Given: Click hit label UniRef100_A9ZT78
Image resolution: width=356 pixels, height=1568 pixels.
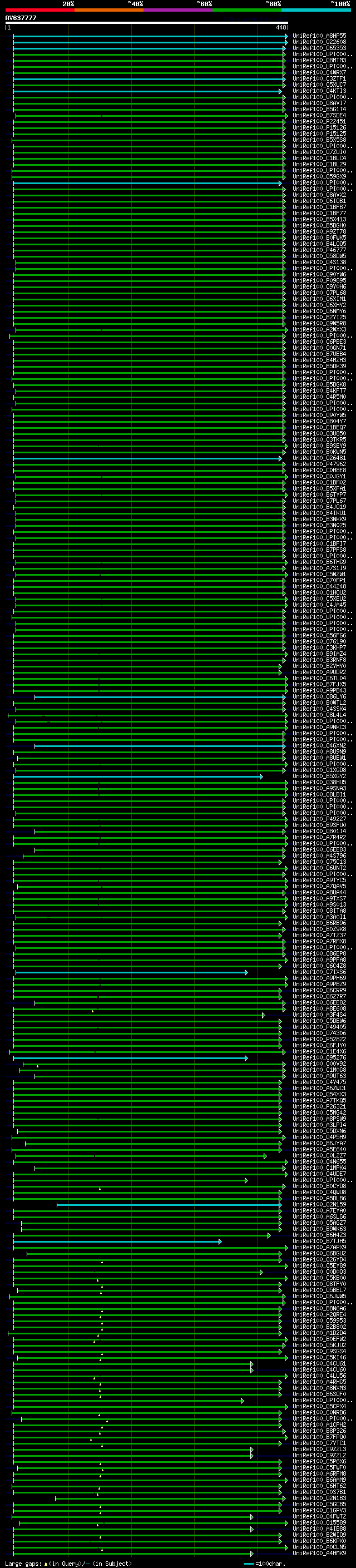Looking at the screenshot, I should 319,231.
